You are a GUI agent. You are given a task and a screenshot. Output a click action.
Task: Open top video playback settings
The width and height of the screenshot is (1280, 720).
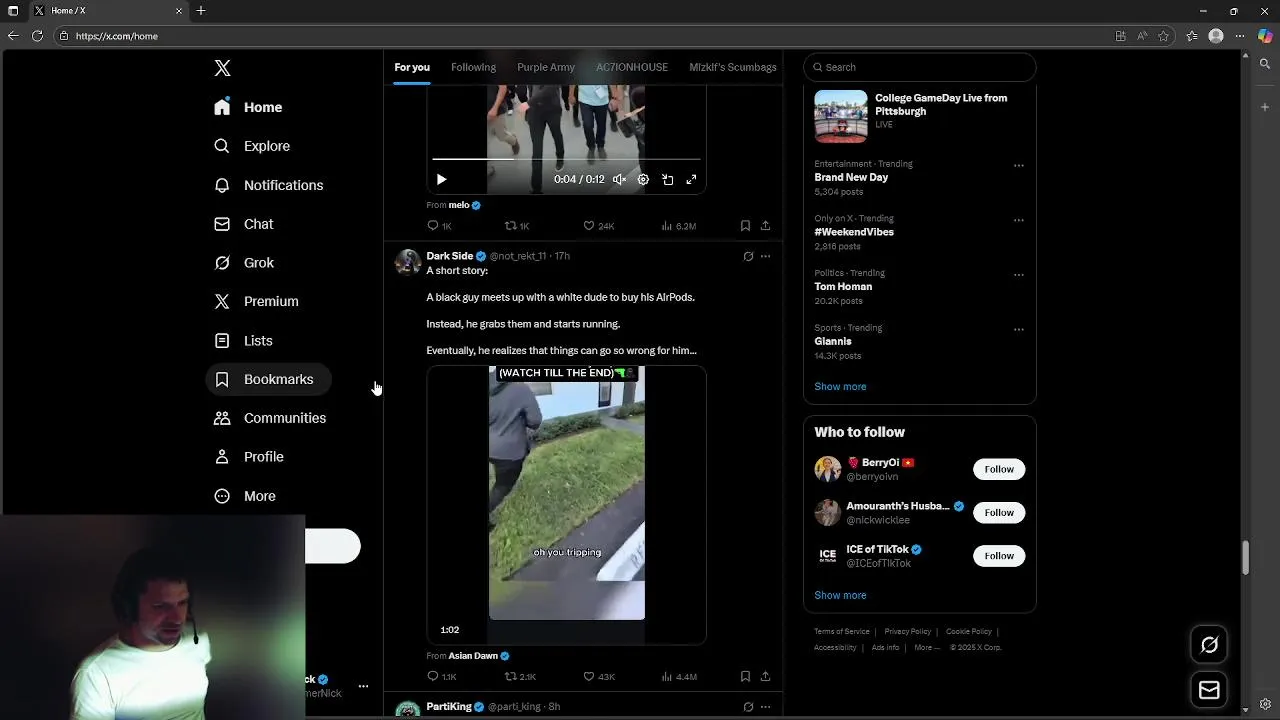click(x=643, y=180)
